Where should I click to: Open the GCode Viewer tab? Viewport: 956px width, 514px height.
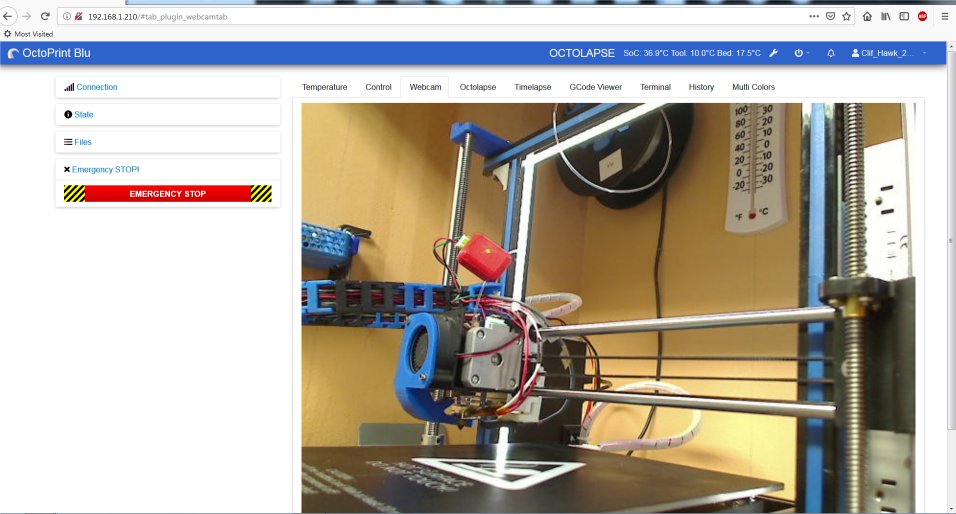[595, 87]
